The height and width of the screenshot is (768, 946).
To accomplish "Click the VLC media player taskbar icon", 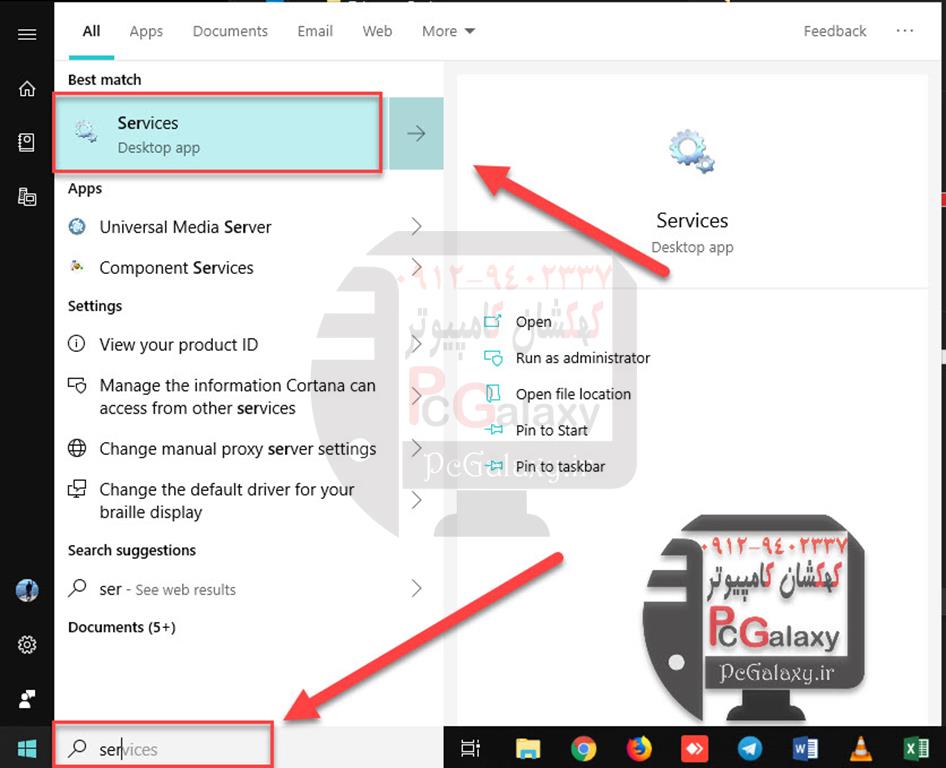I will click(x=859, y=748).
